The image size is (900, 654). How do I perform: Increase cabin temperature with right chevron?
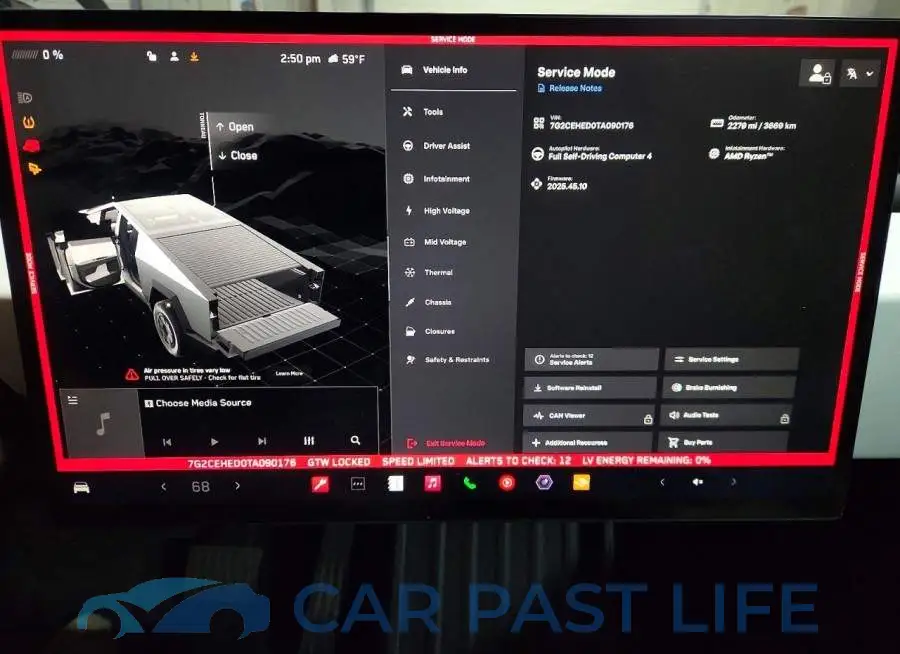[237, 486]
